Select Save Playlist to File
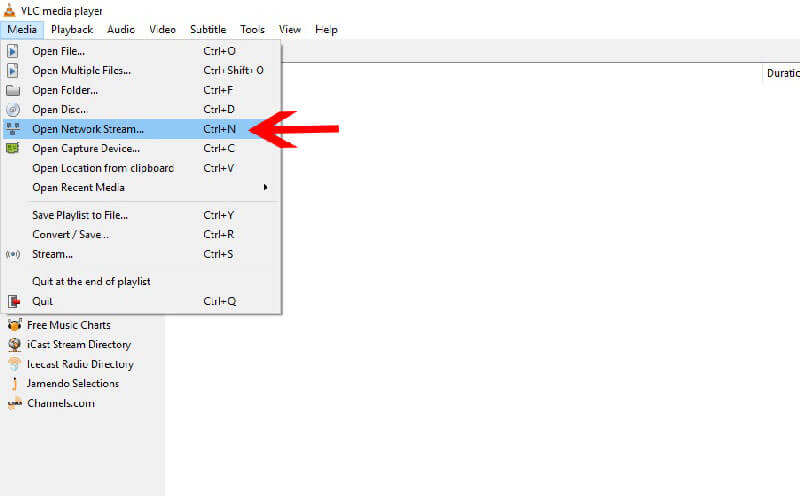This screenshot has height=496, width=800. click(80, 215)
